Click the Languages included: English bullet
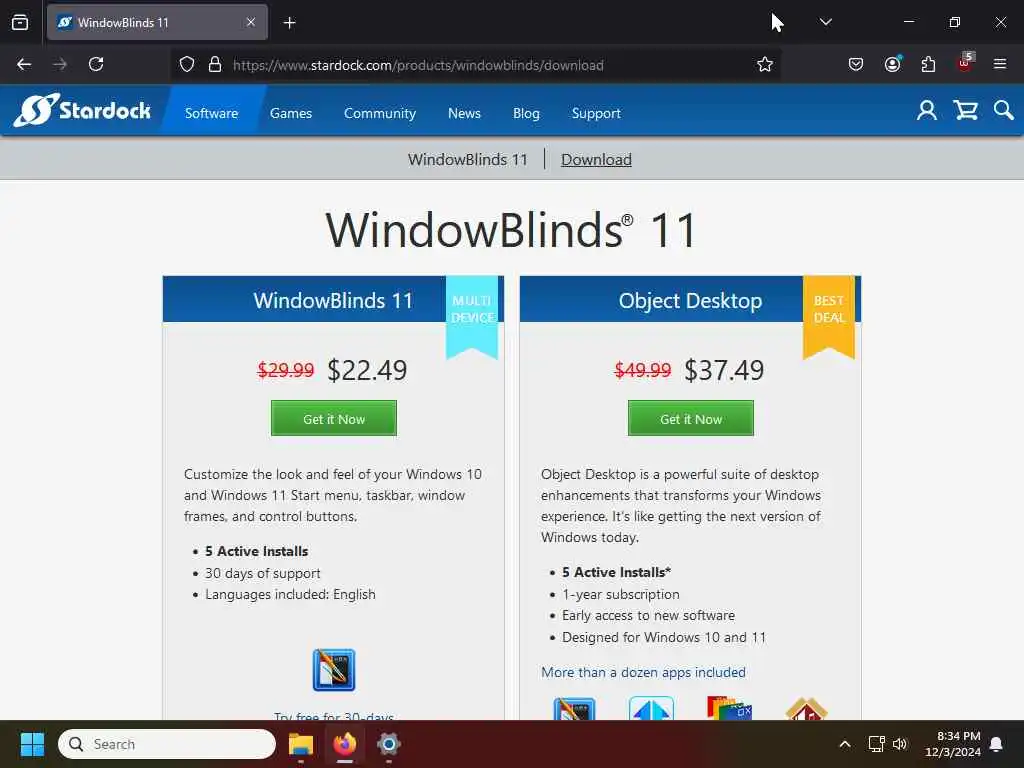 290,594
